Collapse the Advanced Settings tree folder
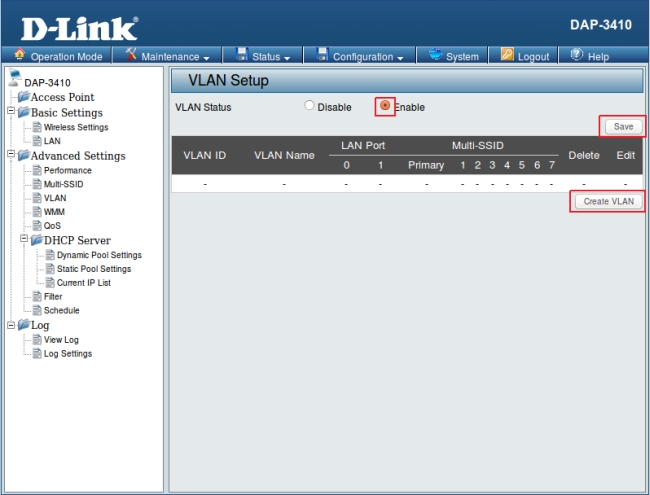The height and width of the screenshot is (495, 650). 10,156
